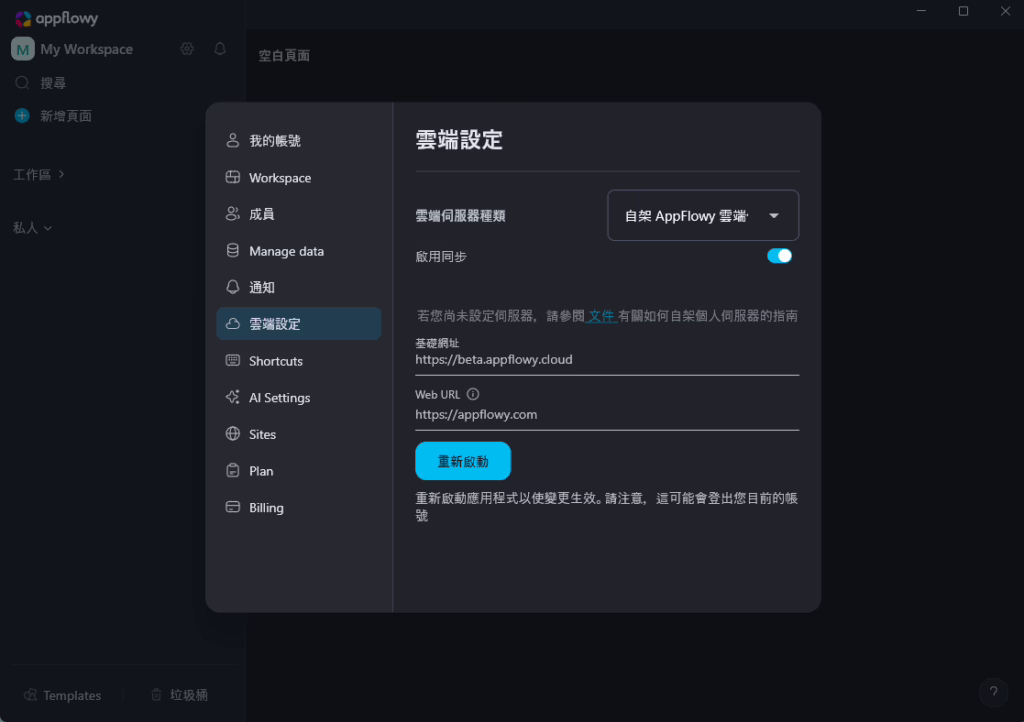1024x722 pixels.
Task: Open the Plan settings page
Action: click(x=298, y=471)
